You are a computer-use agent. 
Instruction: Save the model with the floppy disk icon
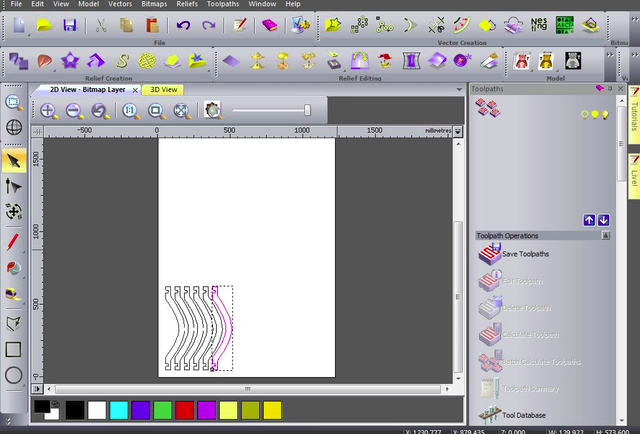(70, 25)
